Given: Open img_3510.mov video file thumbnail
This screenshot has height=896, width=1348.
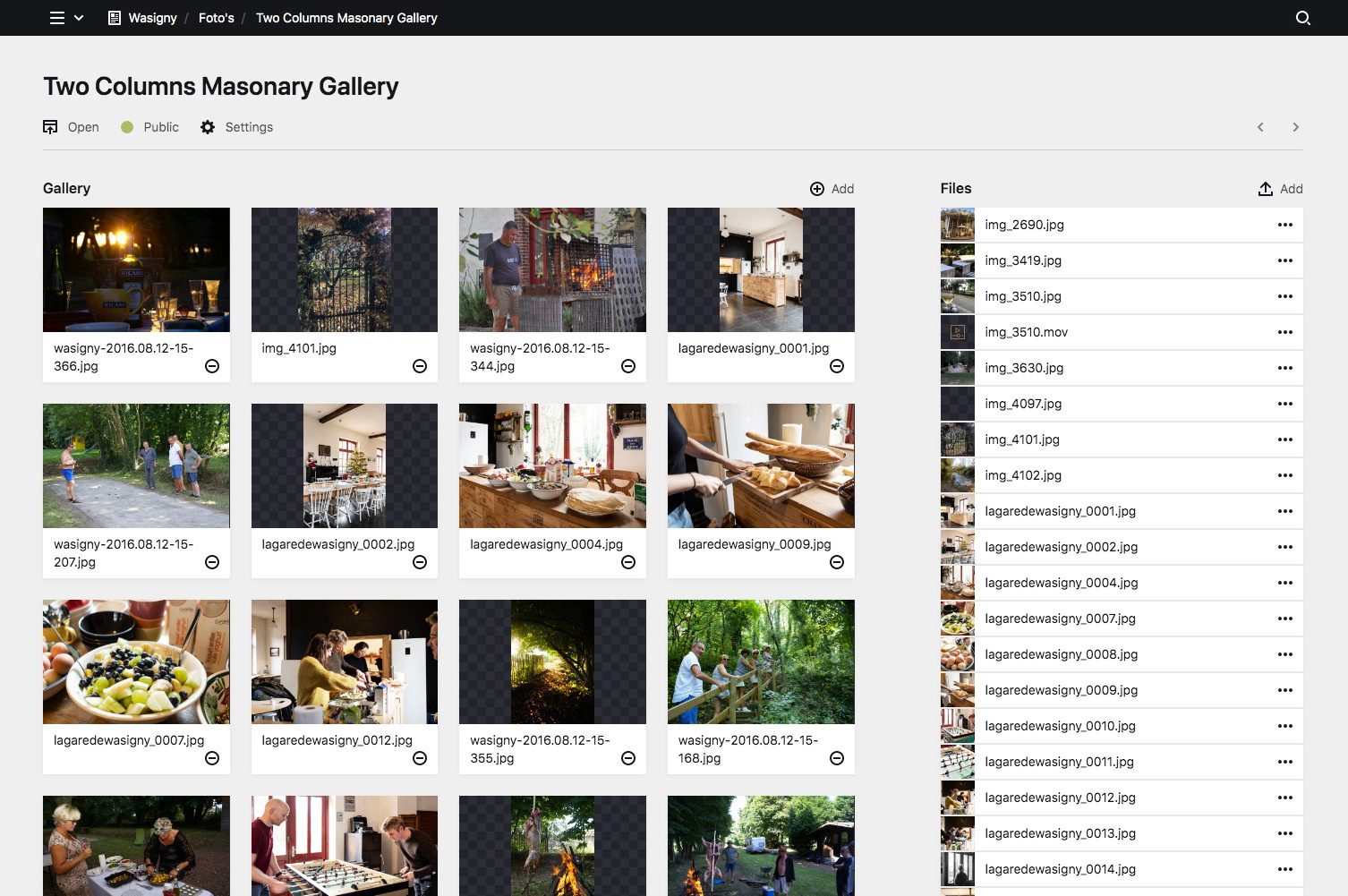Looking at the screenshot, I should tap(958, 332).
